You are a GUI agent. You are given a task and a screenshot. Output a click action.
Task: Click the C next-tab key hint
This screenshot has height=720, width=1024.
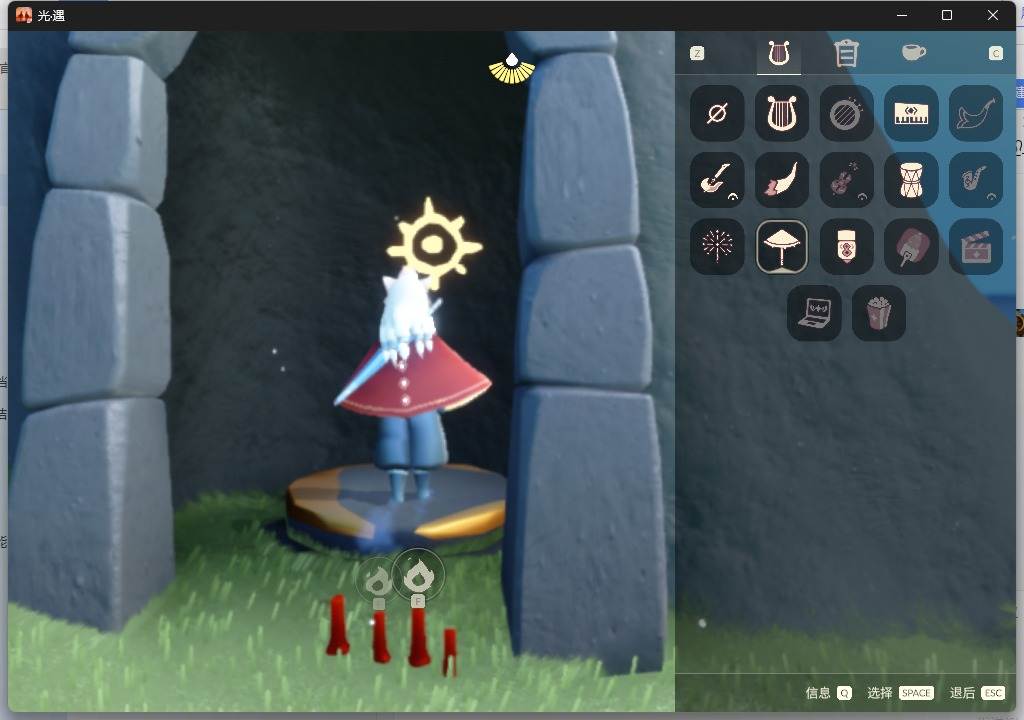point(995,53)
